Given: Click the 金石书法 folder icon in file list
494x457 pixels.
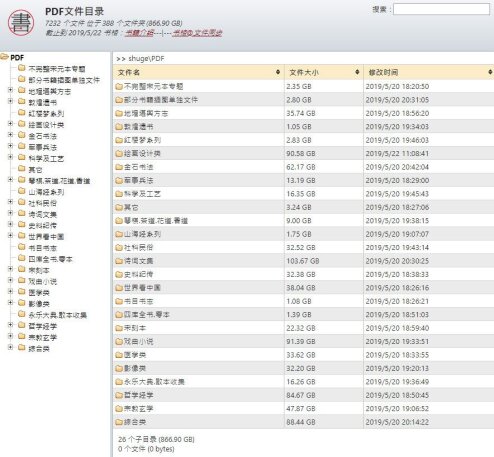Looking at the screenshot, I should 119,167.
